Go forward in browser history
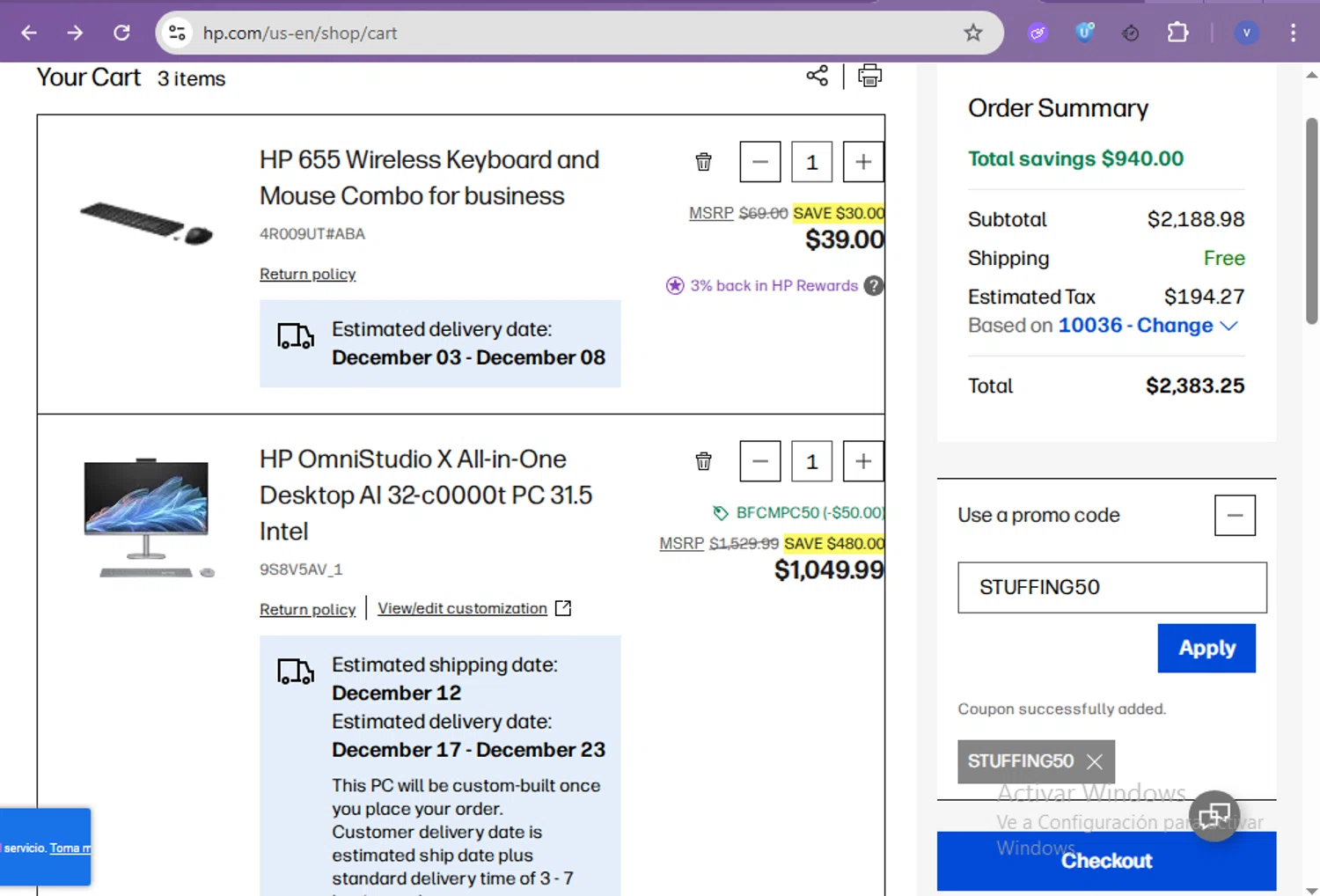The image size is (1320, 896). (x=75, y=33)
